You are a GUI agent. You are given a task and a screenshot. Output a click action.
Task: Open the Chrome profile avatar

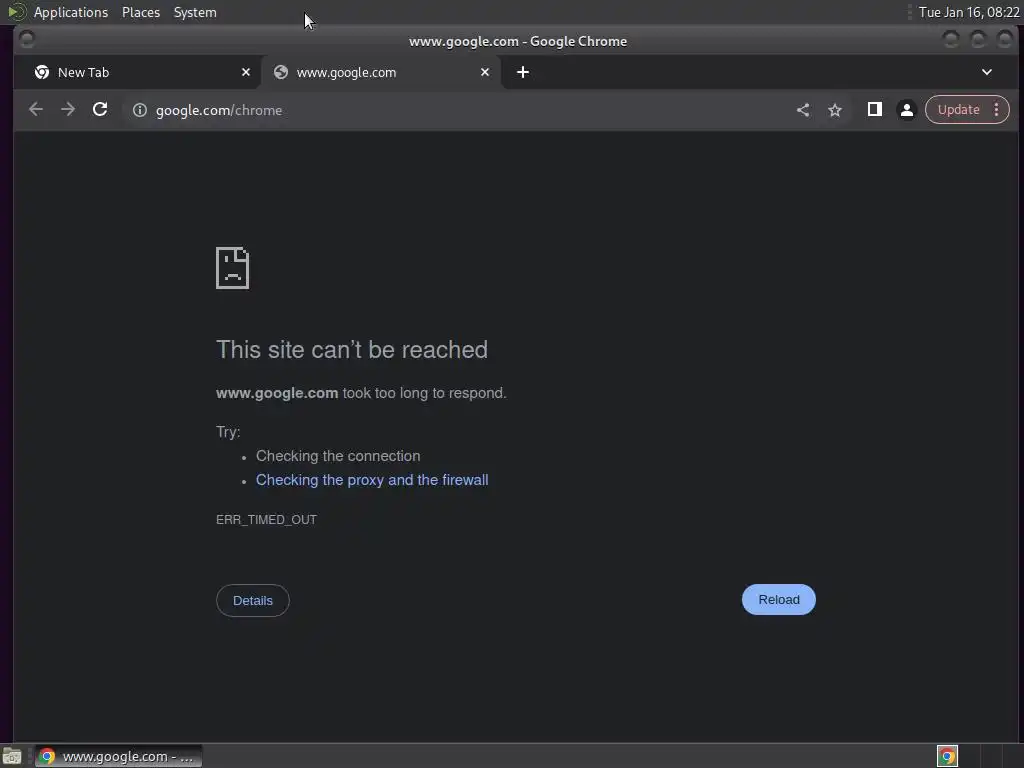coord(906,110)
